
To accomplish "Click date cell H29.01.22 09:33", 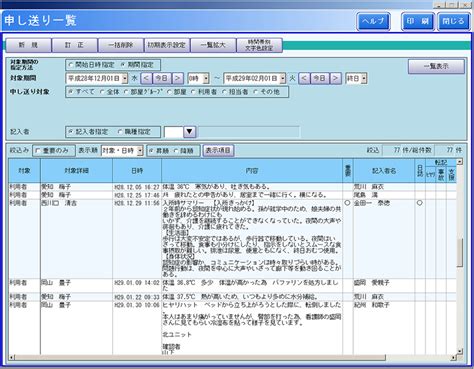I will pyautogui.click(x=137, y=297).
